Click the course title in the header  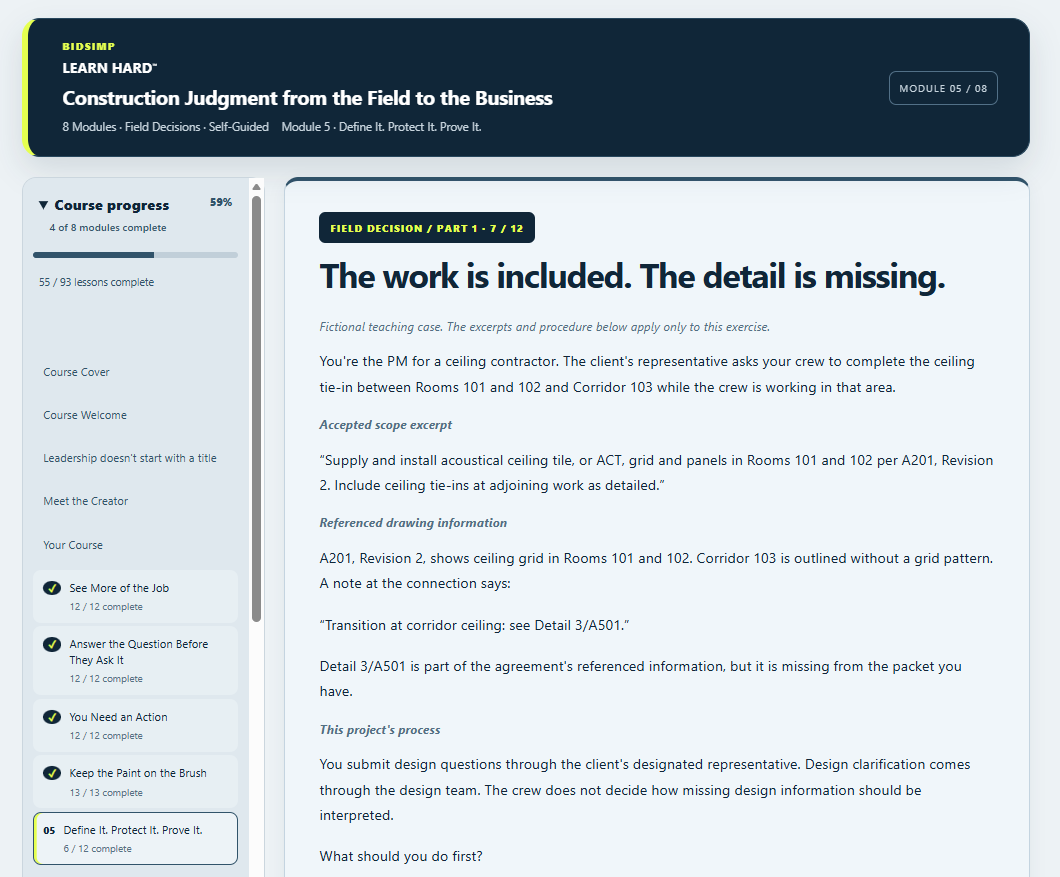pyautogui.click(x=308, y=98)
